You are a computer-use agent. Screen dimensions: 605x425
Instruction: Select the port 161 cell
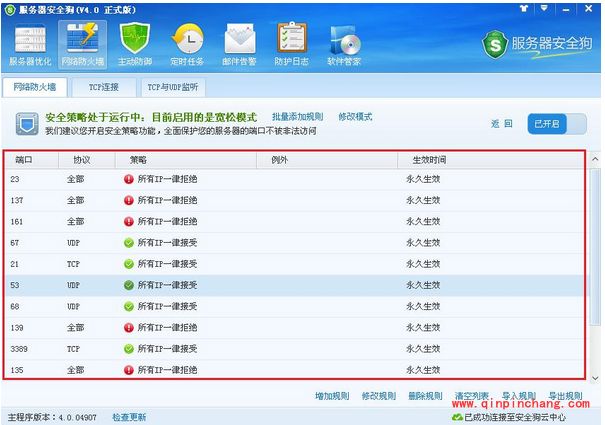(x=17, y=222)
